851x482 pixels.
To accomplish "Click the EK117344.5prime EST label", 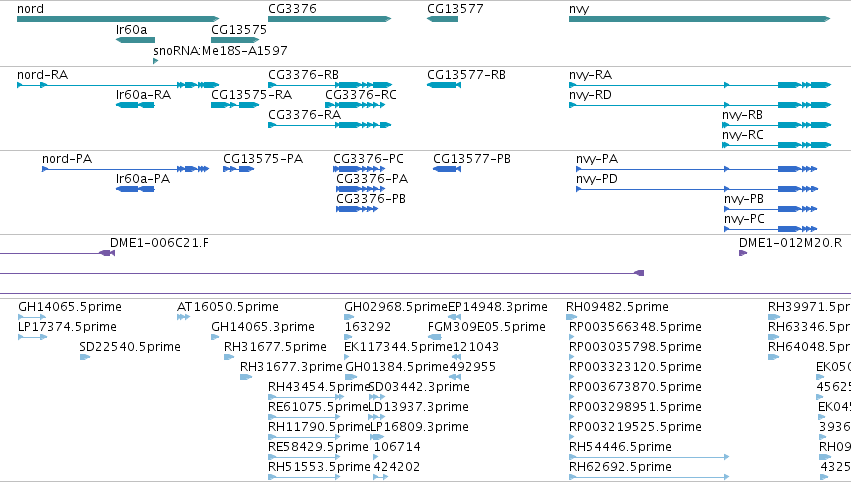I will point(398,347).
